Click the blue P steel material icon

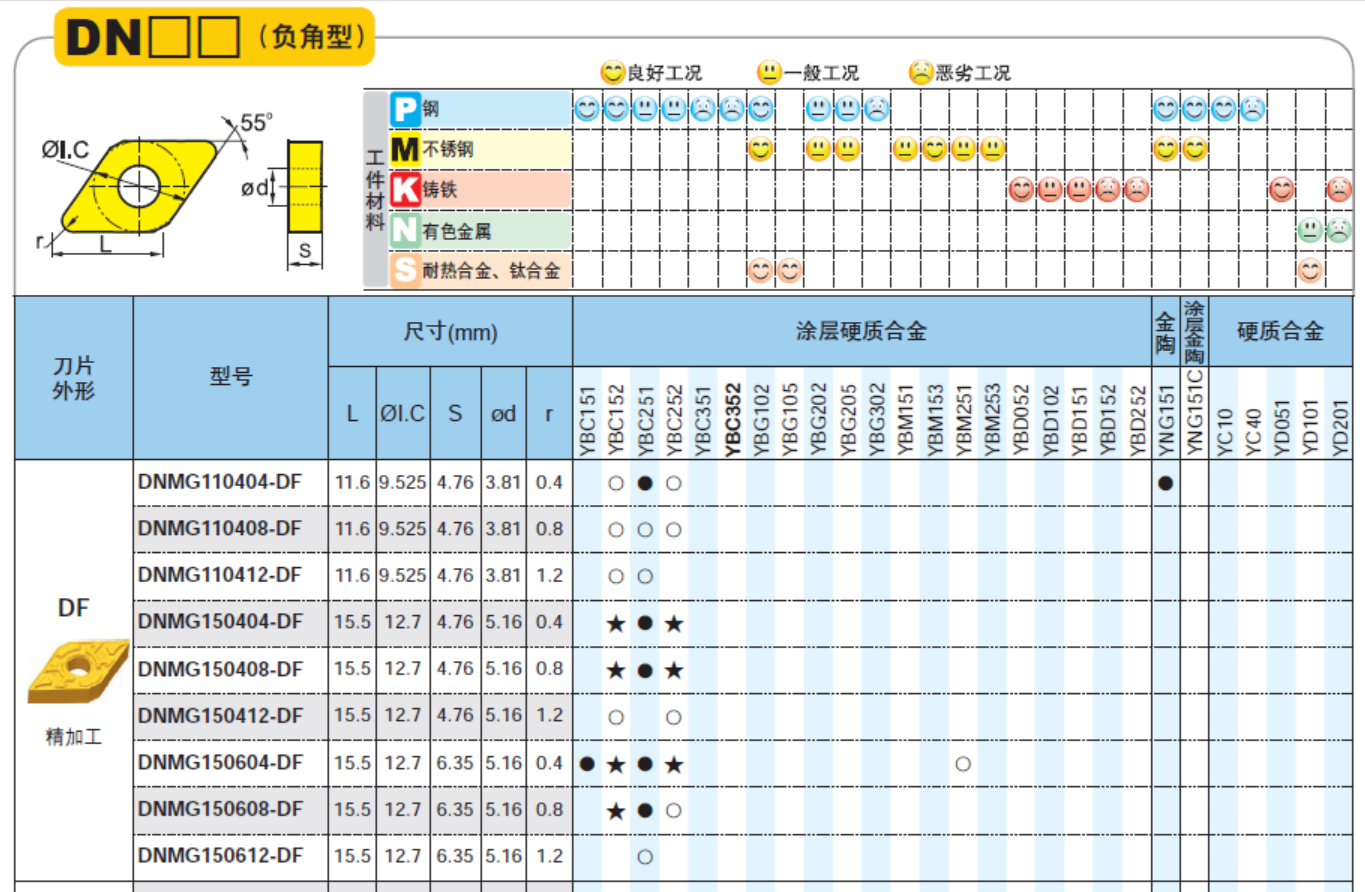[405, 108]
